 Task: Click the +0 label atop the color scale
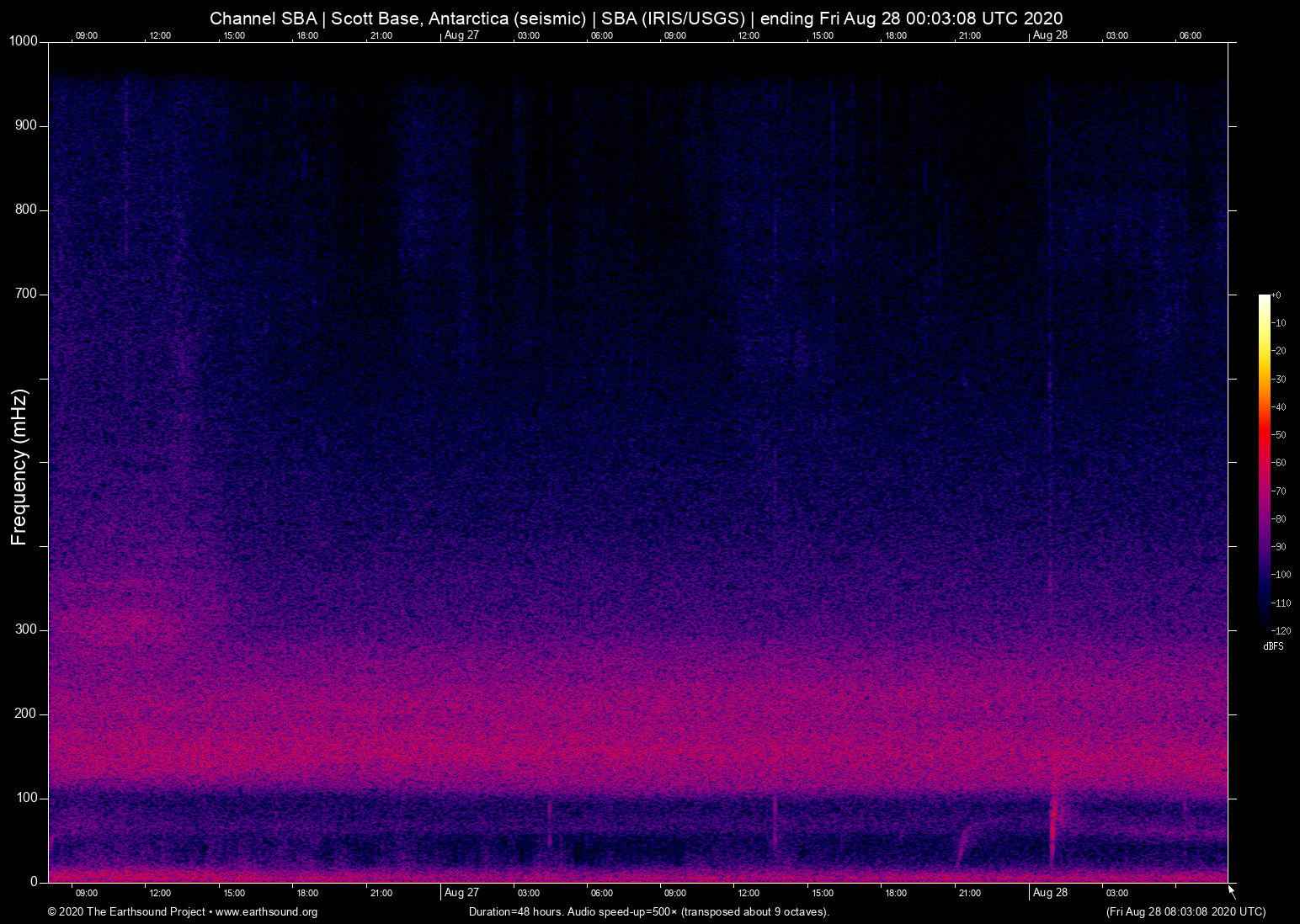click(x=1276, y=295)
